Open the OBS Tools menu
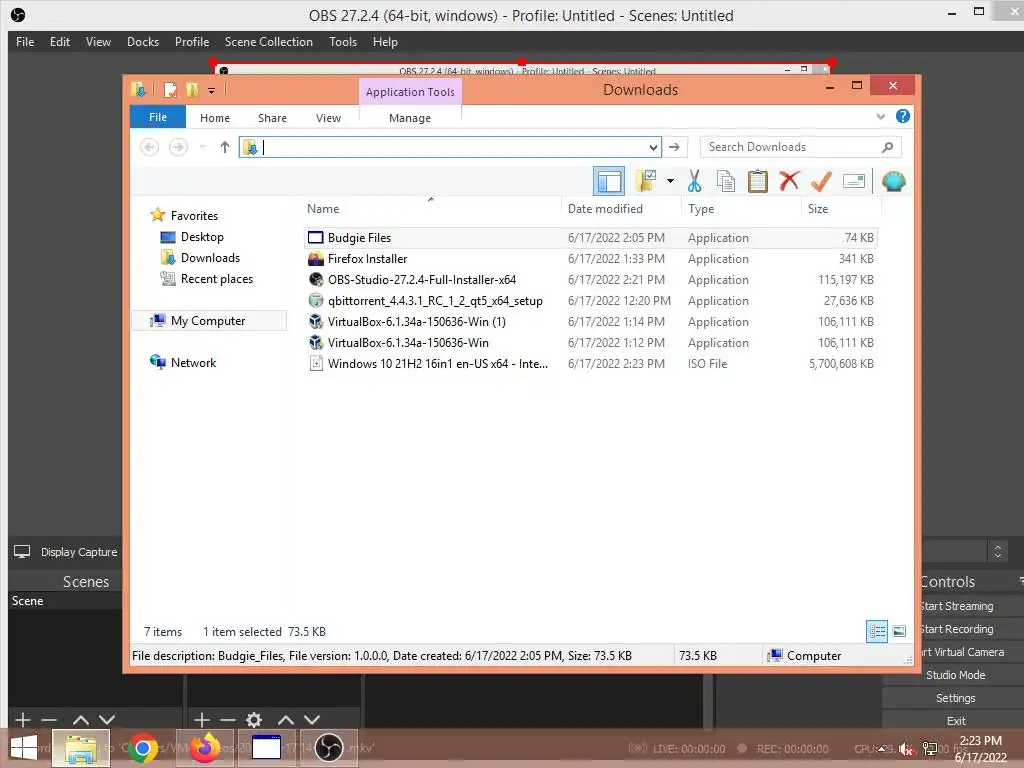 click(343, 42)
